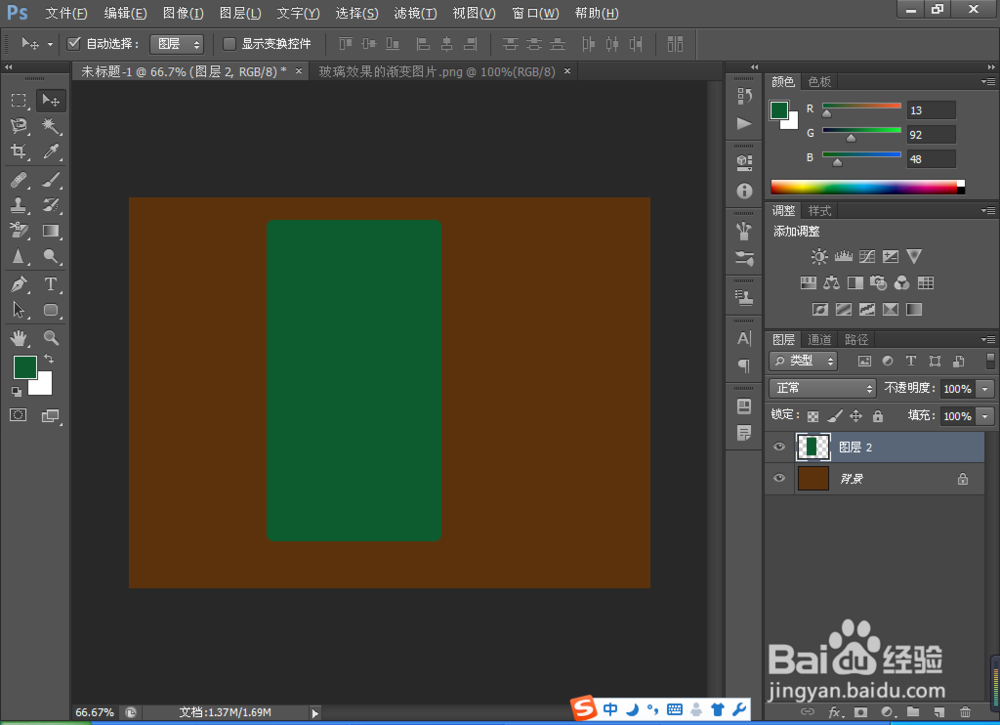This screenshot has height=725, width=1000.
Task: Open layer styles fx menu
Action: (834, 712)
